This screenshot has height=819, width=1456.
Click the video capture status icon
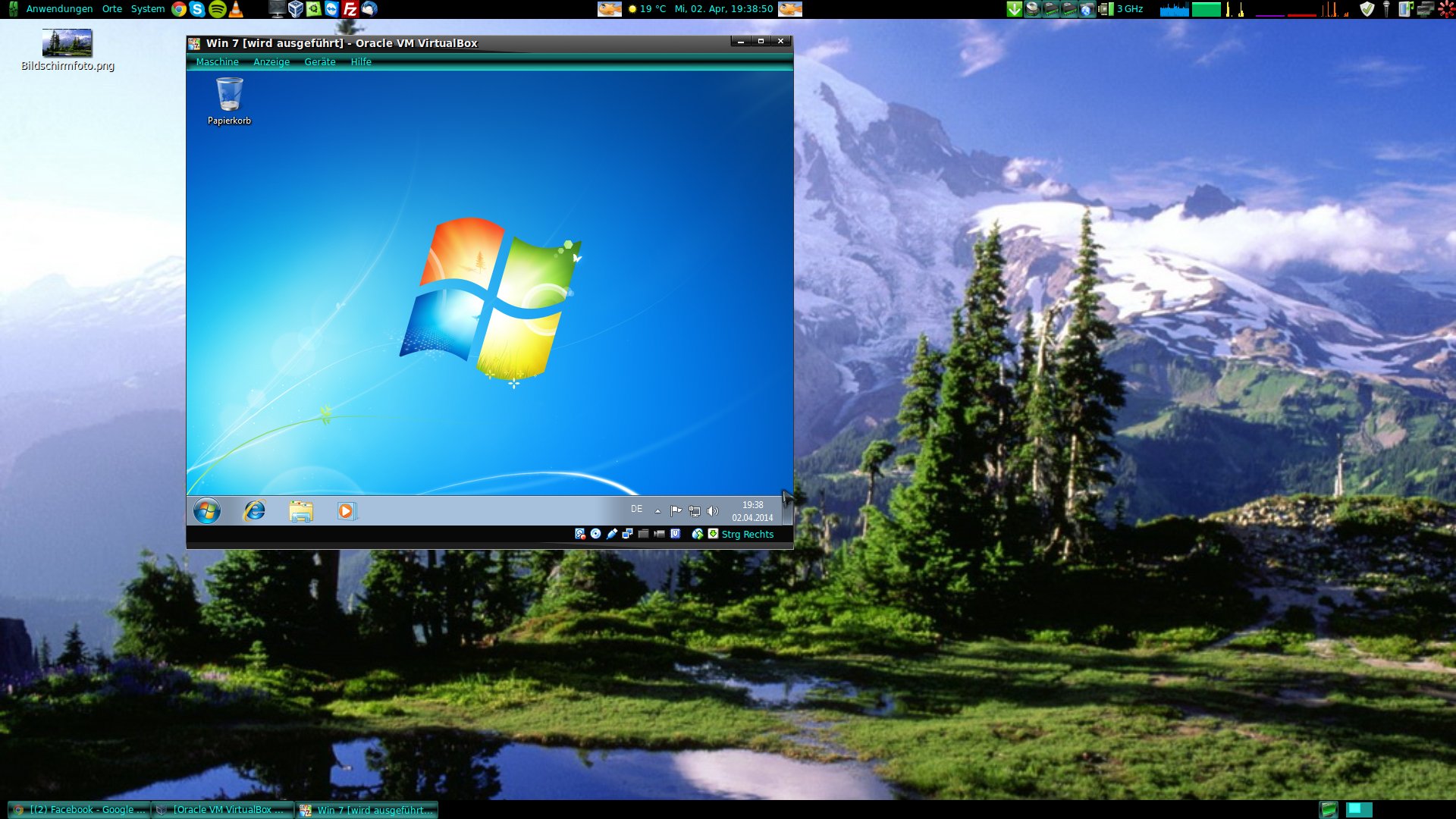pyautogui.click(x=659, y=534)
